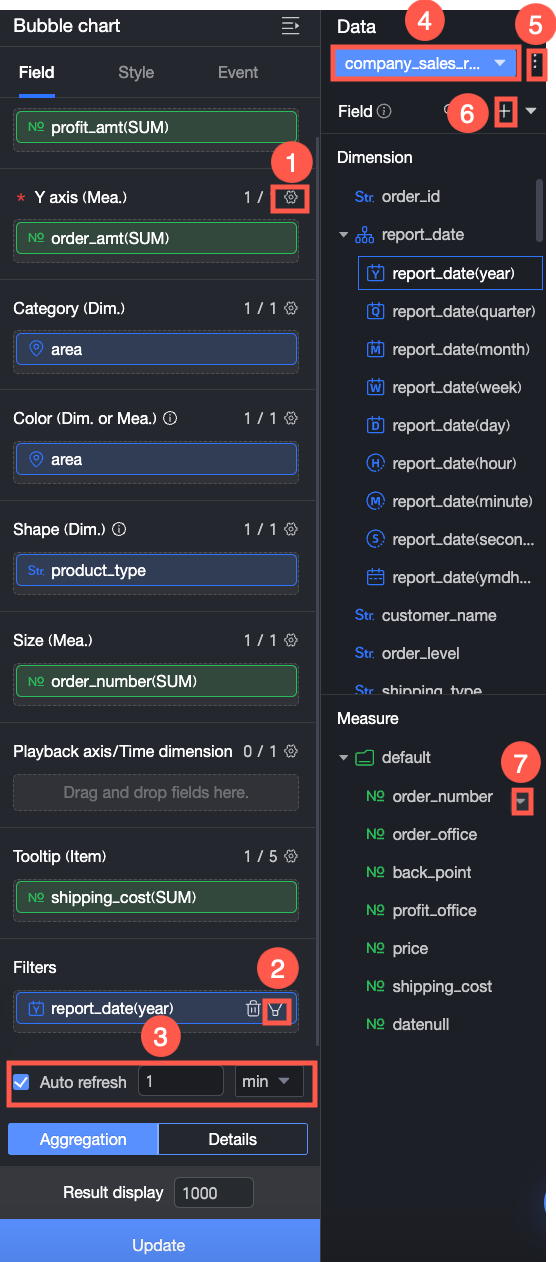Click the Result display input field
Image resolution: width=556 pixels, height=1262 pixels.
point(214,1193)
